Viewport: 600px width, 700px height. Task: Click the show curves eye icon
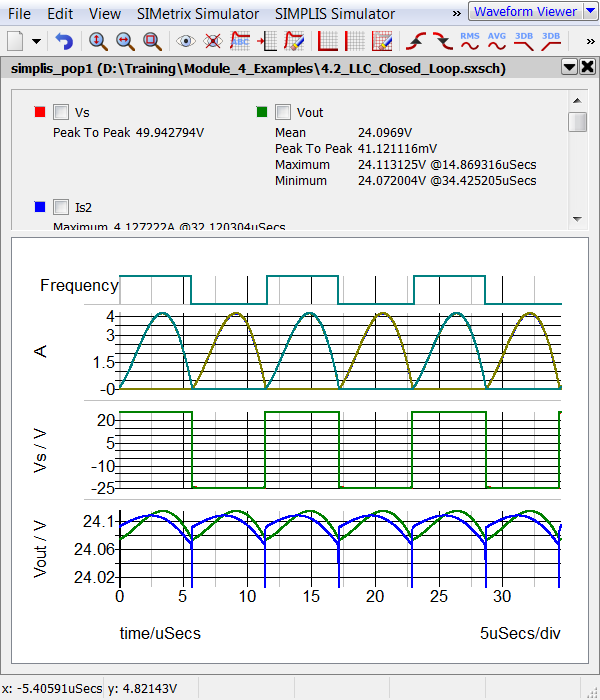pyautogui.click(x=185, y=42)
